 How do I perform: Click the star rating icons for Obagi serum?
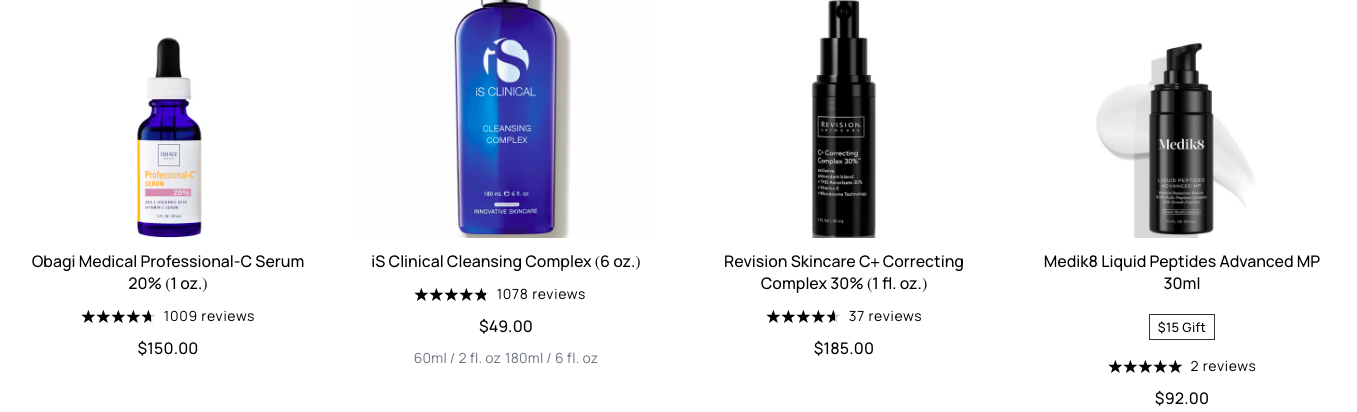point(118,316)
